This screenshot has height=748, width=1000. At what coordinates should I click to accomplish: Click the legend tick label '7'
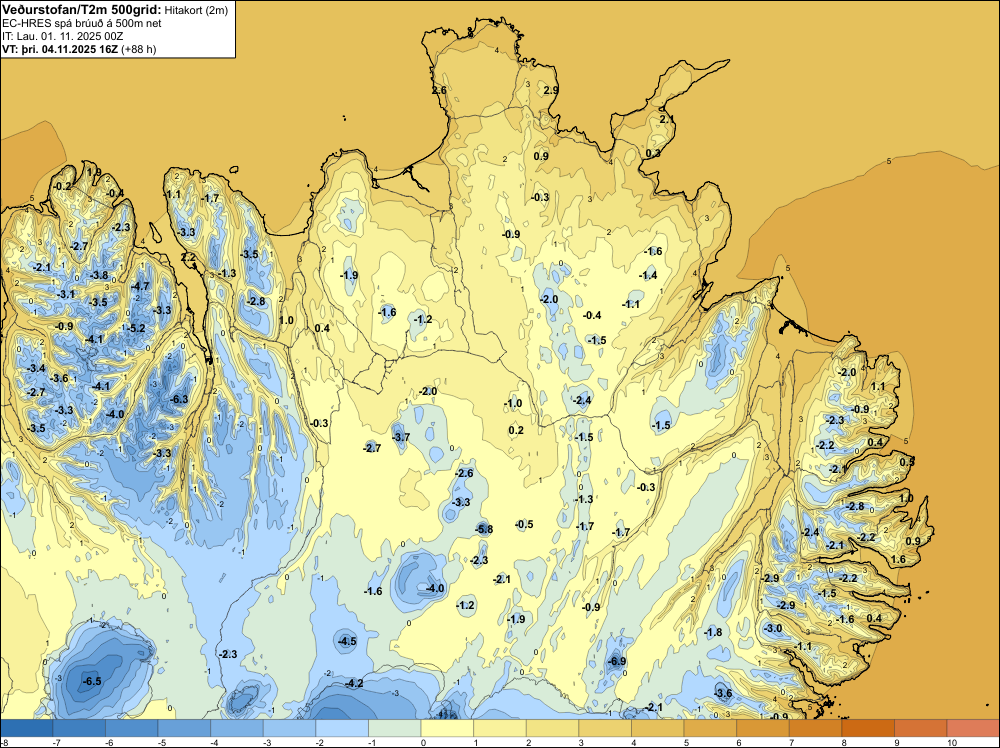(791, 742)
